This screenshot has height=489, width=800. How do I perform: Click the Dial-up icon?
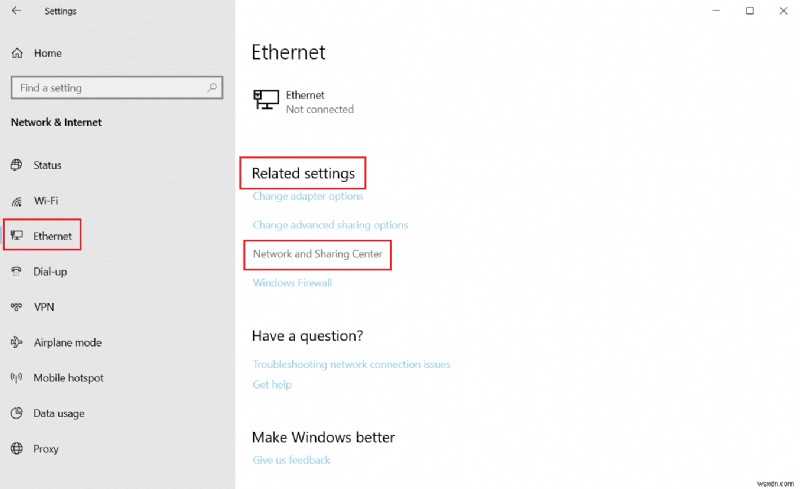click(x=17, y=272)
